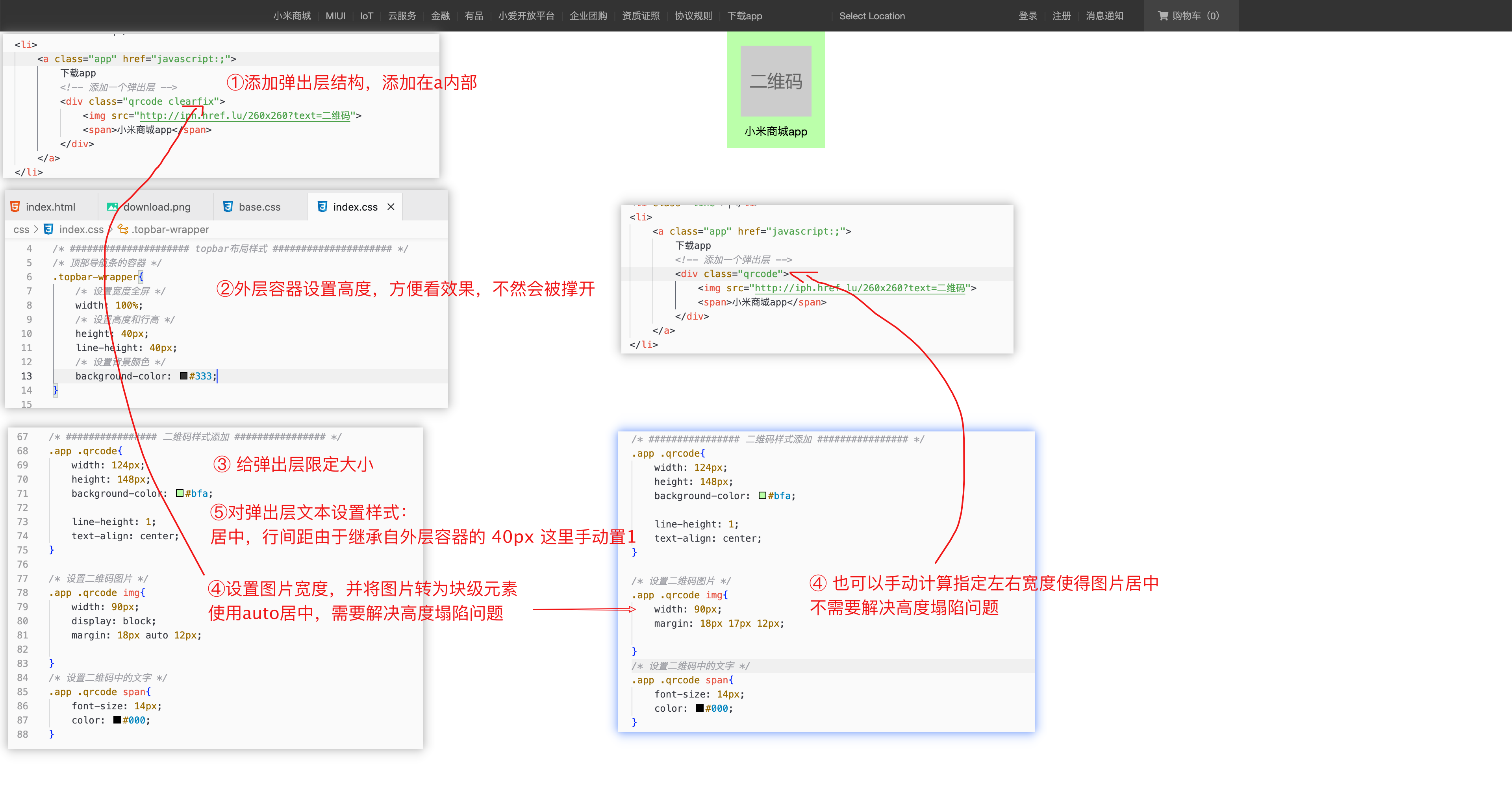Open the IoT link

click(366, 16)
